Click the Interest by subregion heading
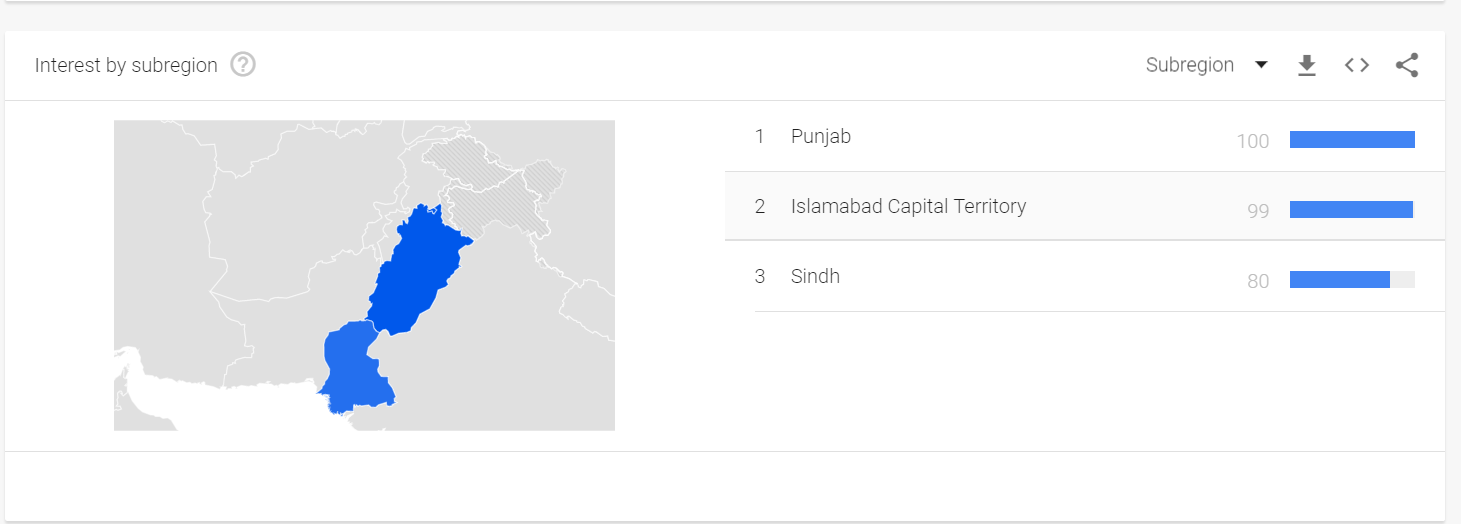This screenshot has width=1461, height=524. point(126,65)
